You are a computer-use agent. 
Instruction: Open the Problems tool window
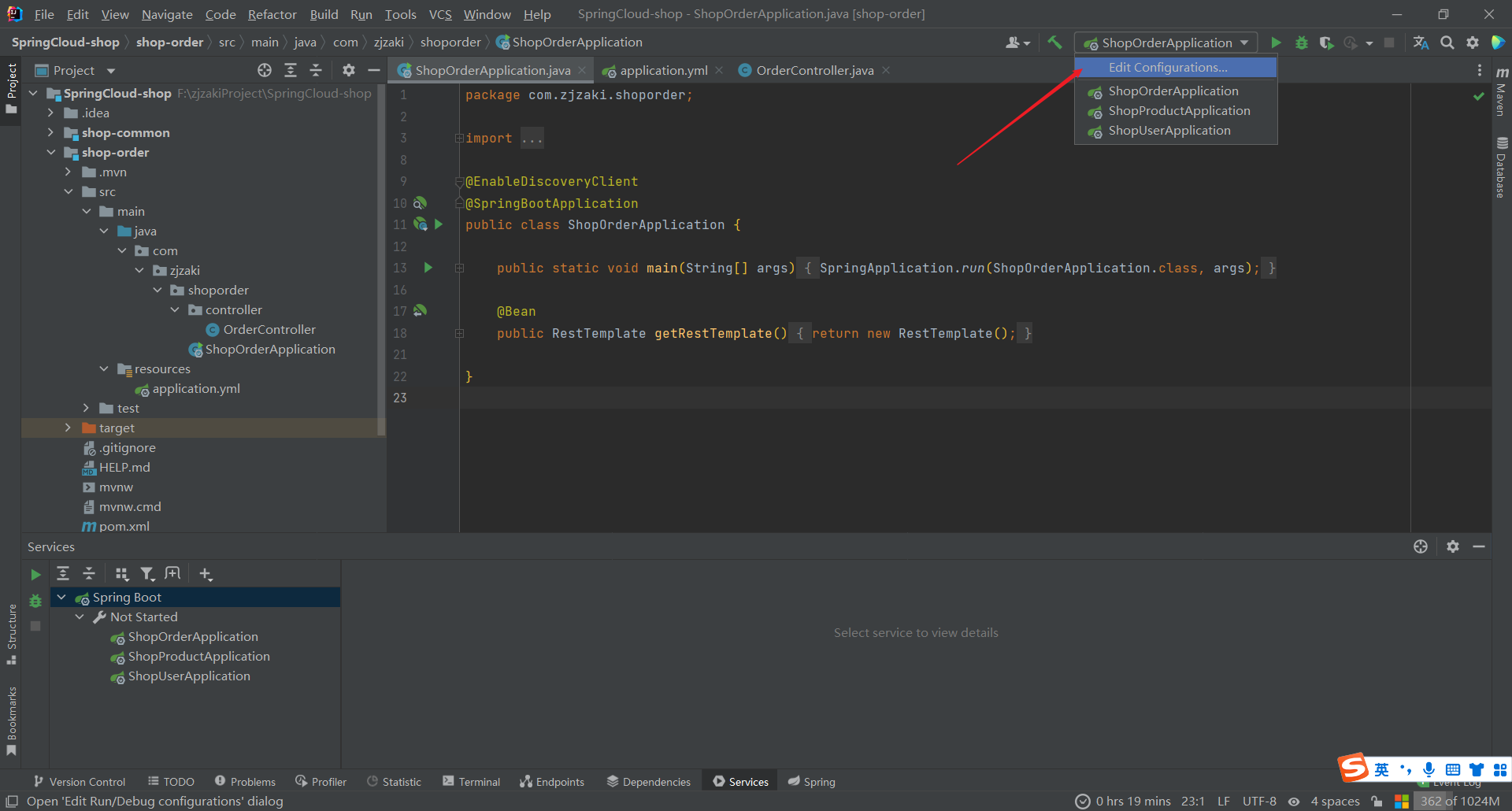click(245, 781)
